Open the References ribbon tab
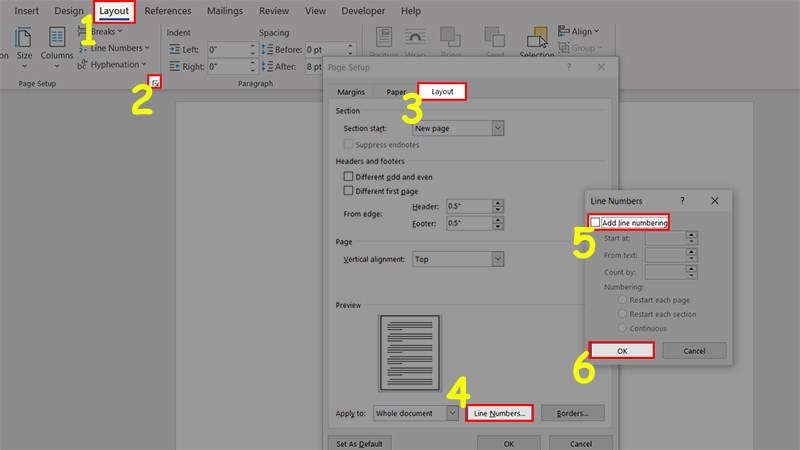 (x=168, y=11)
